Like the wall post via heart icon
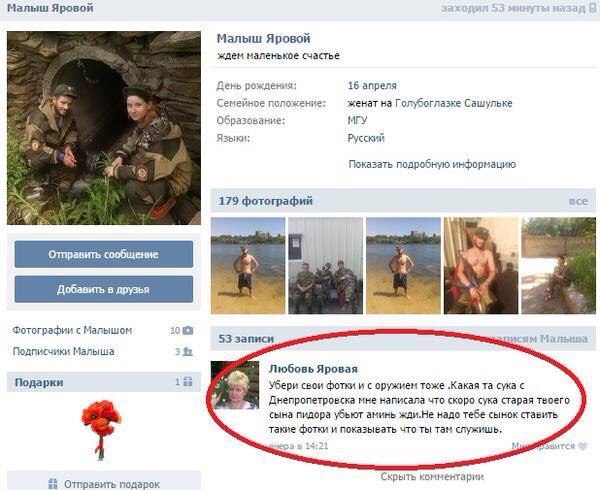Viewport: 600px width, 490px height. pyautogui.click(x=582, y=446)
